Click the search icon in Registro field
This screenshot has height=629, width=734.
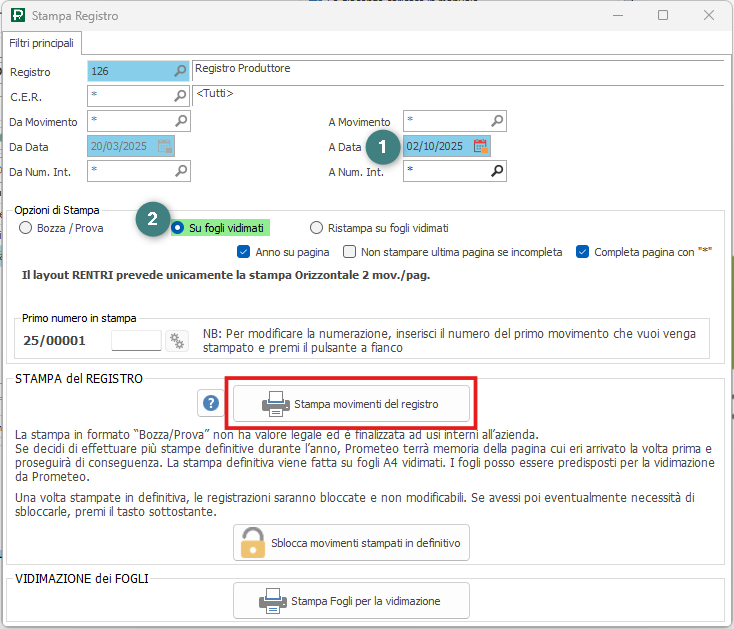coord(180,71)
